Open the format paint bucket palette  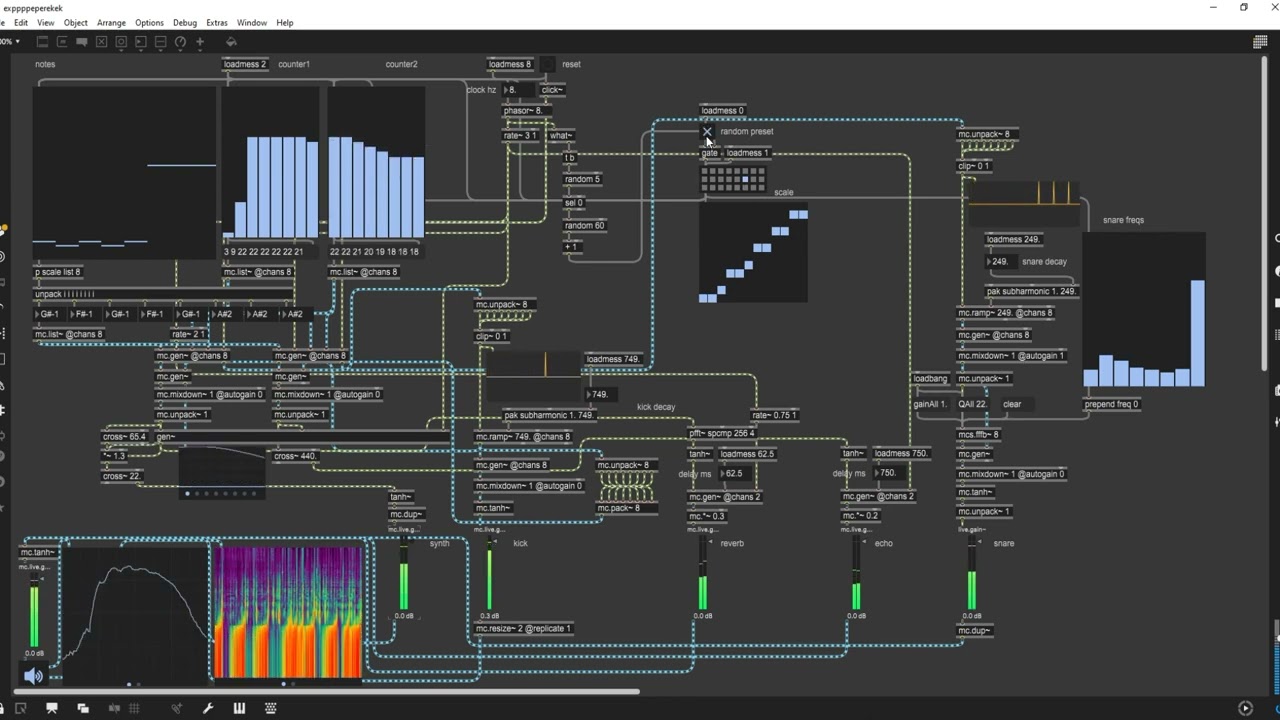click(231, 42)
